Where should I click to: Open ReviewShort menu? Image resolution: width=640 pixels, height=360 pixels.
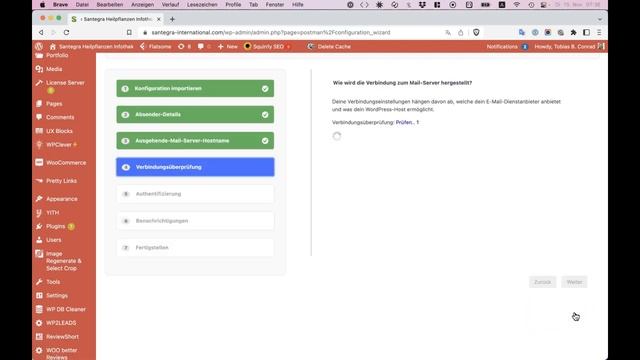pos(62,337)
